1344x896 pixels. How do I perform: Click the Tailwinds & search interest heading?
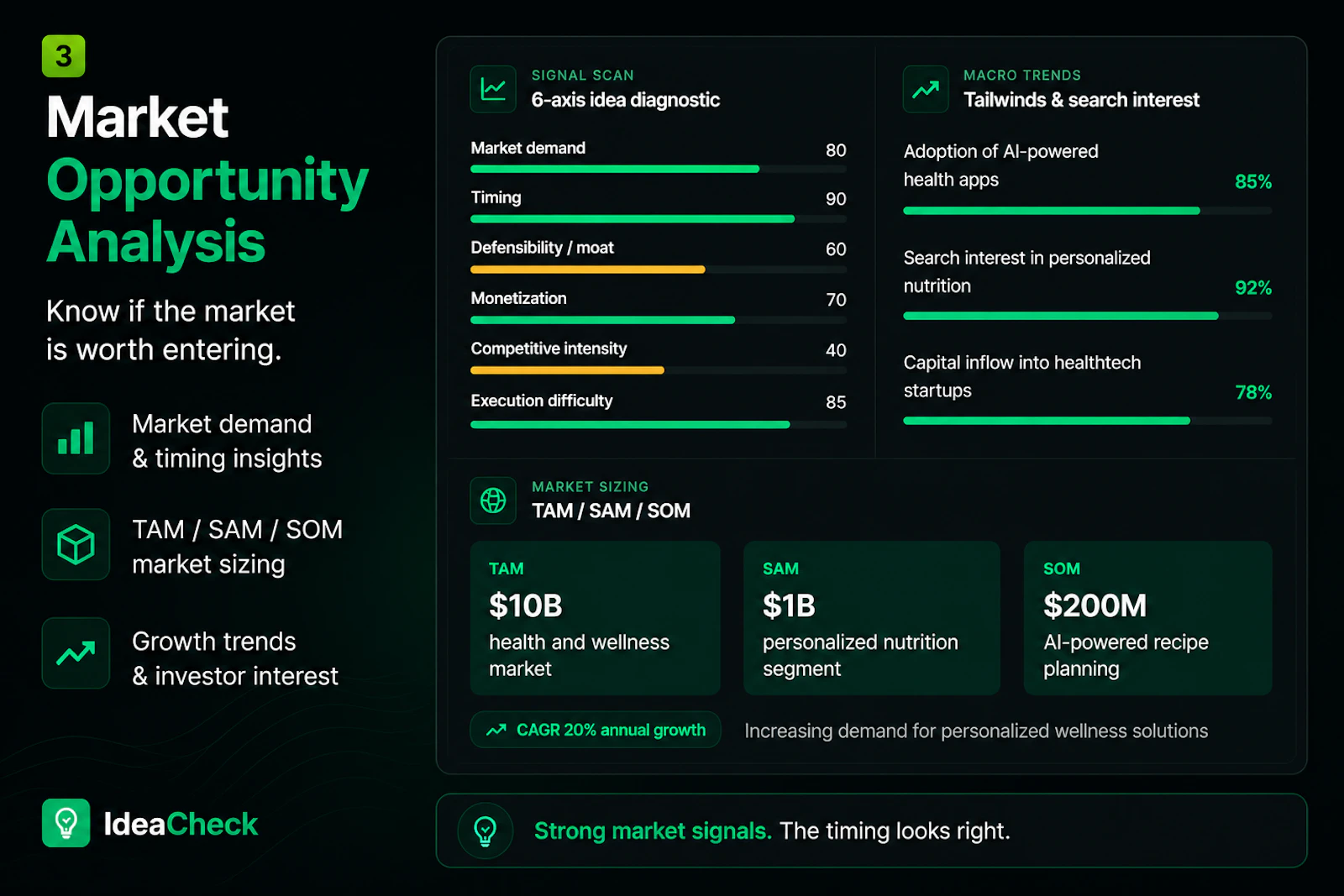tap(1082, 100)
